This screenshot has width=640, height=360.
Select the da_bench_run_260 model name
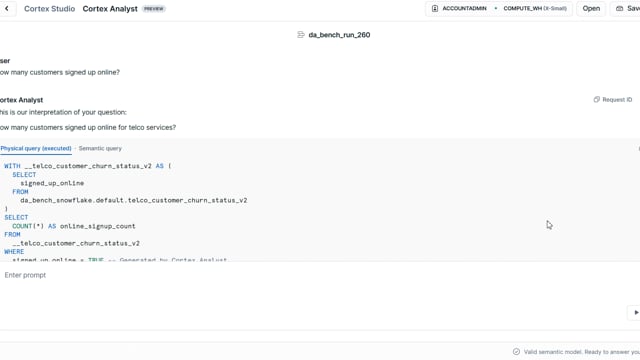coord(339,35)
